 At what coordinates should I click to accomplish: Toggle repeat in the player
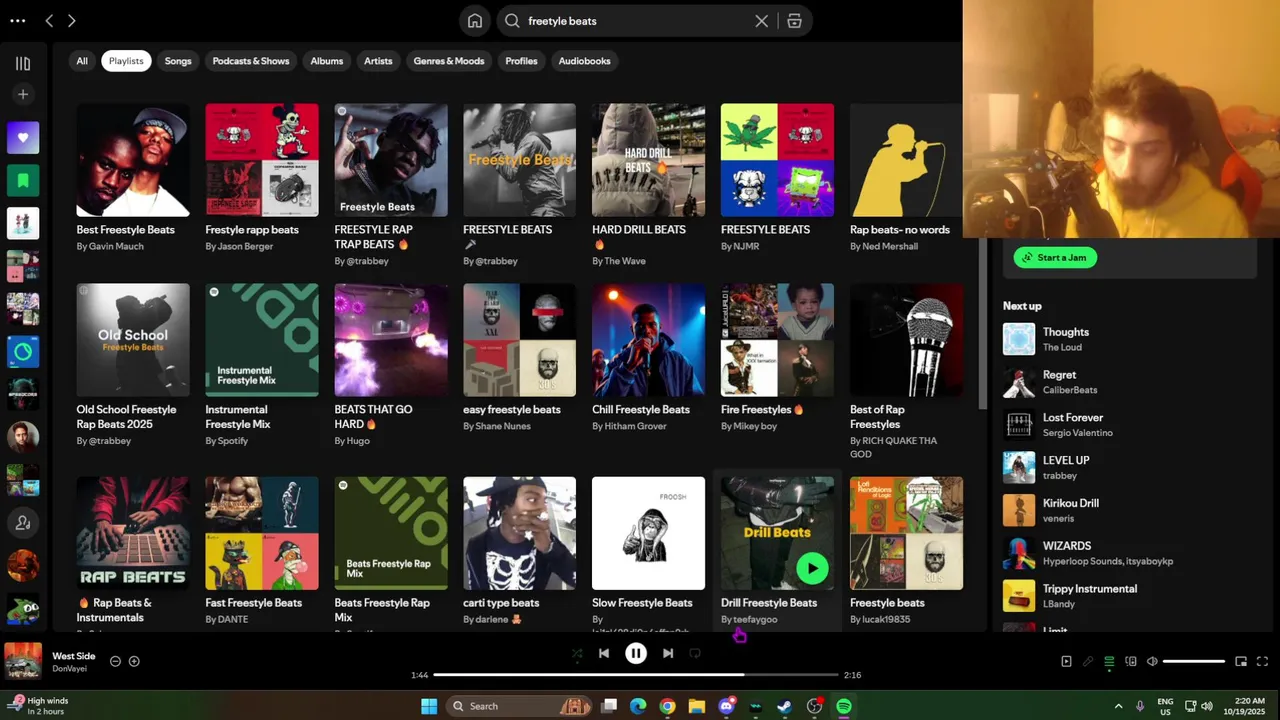[x=695, y=654]
